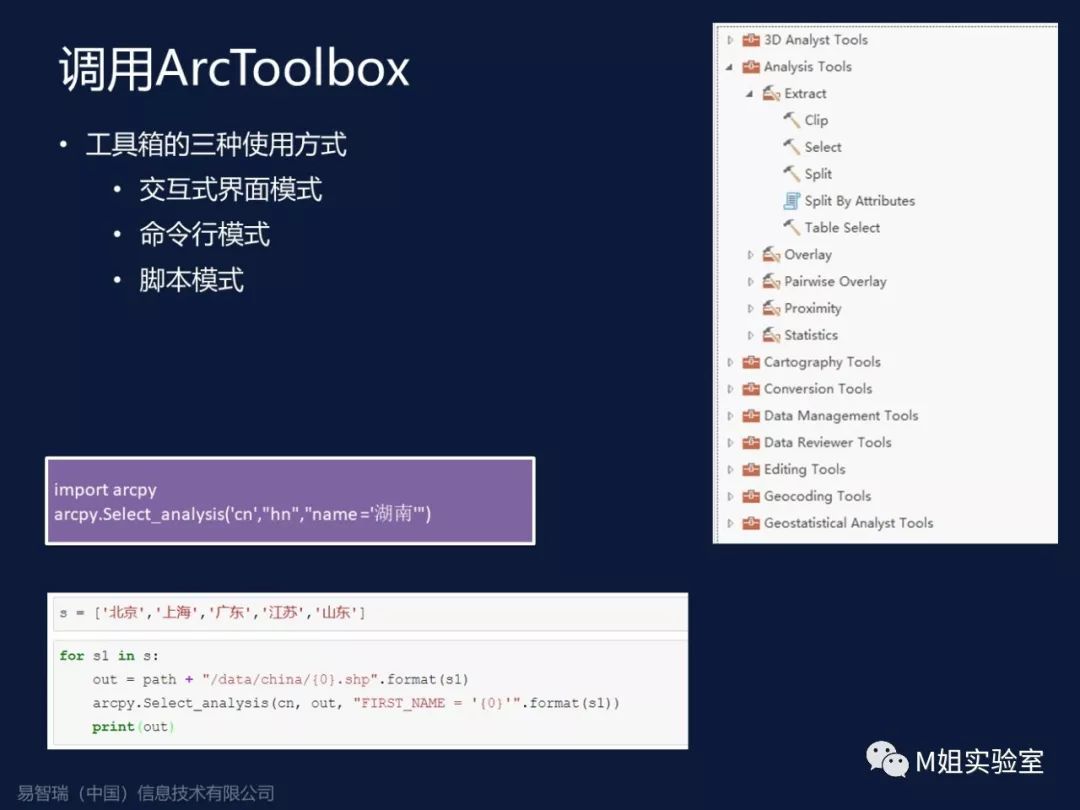Viewport: 1080px width, 810px height.
Task: Select the Select tool label
Action: coord(823,147)
